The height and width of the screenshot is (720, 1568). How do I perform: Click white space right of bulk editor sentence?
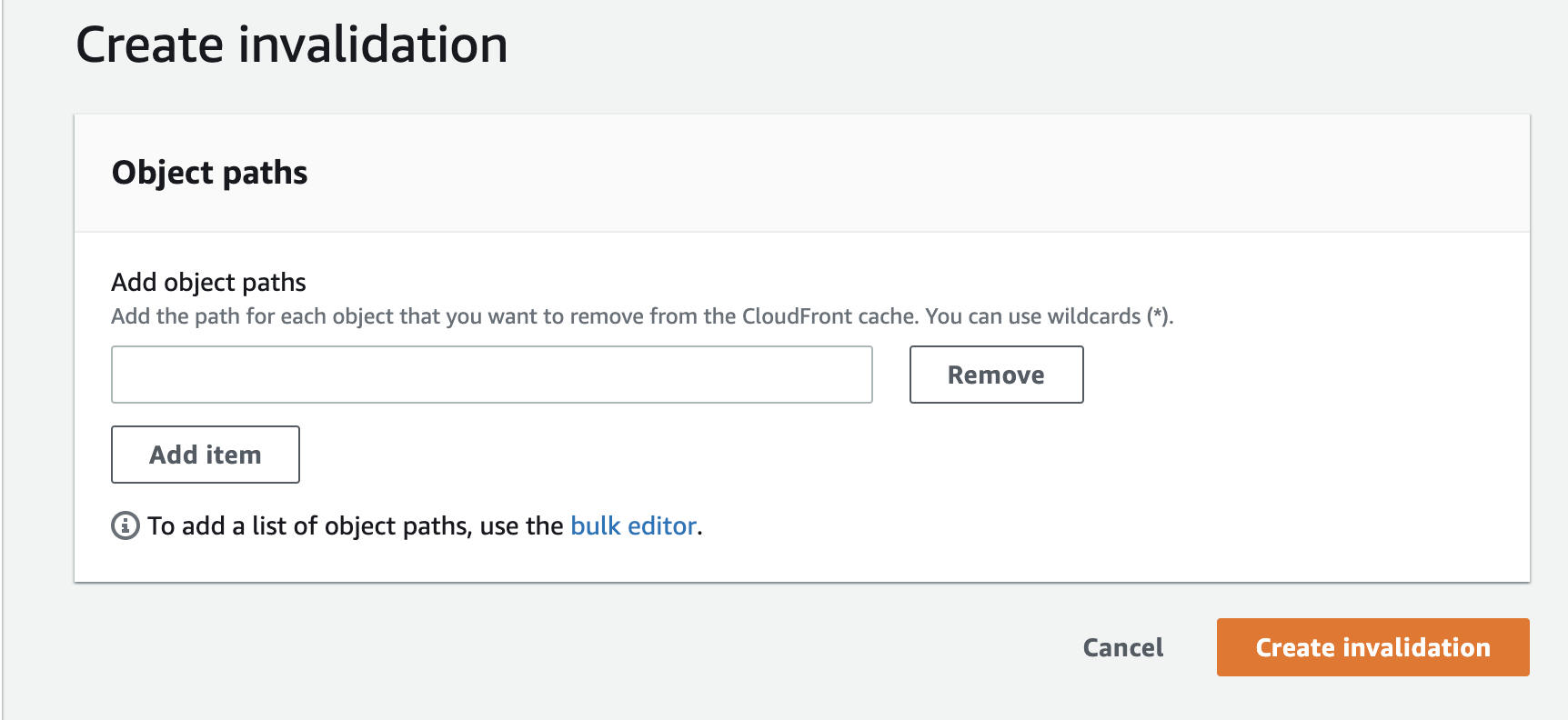[x=1091, y=526]
